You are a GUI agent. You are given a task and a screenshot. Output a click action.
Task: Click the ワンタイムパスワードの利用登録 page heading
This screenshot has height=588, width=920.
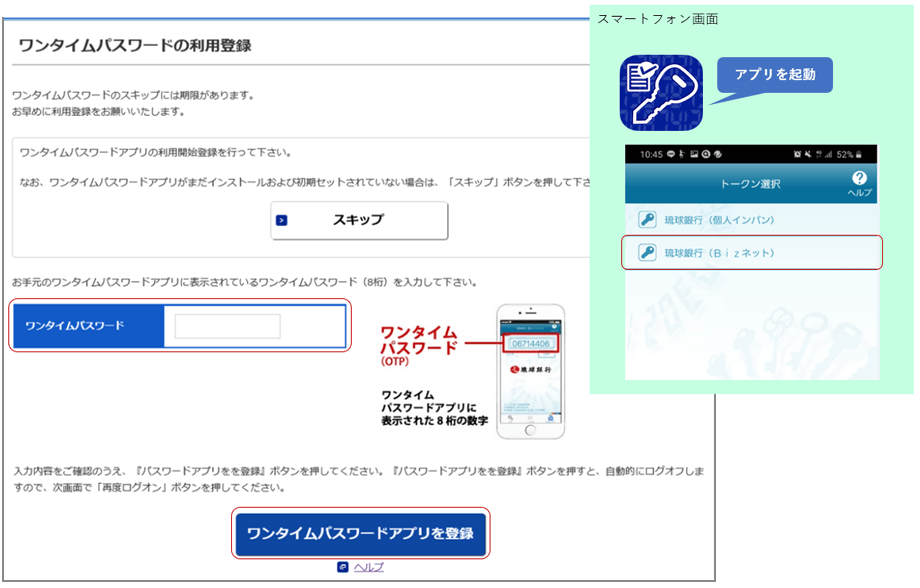click(133, 46)
